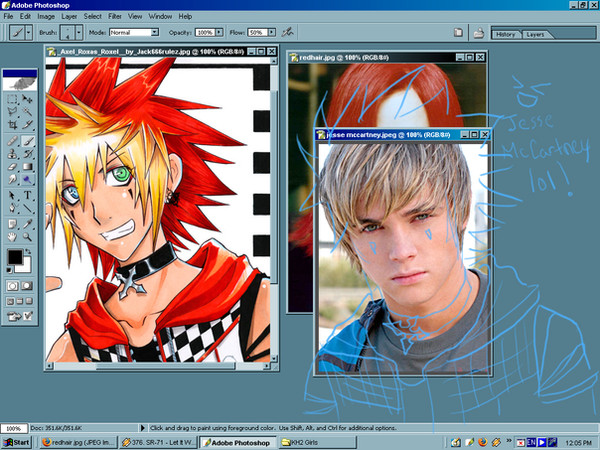This screenshot has width=600, height=450.
Task: Click Adobe Photoshop taskbar button
Action: (238, 442)
